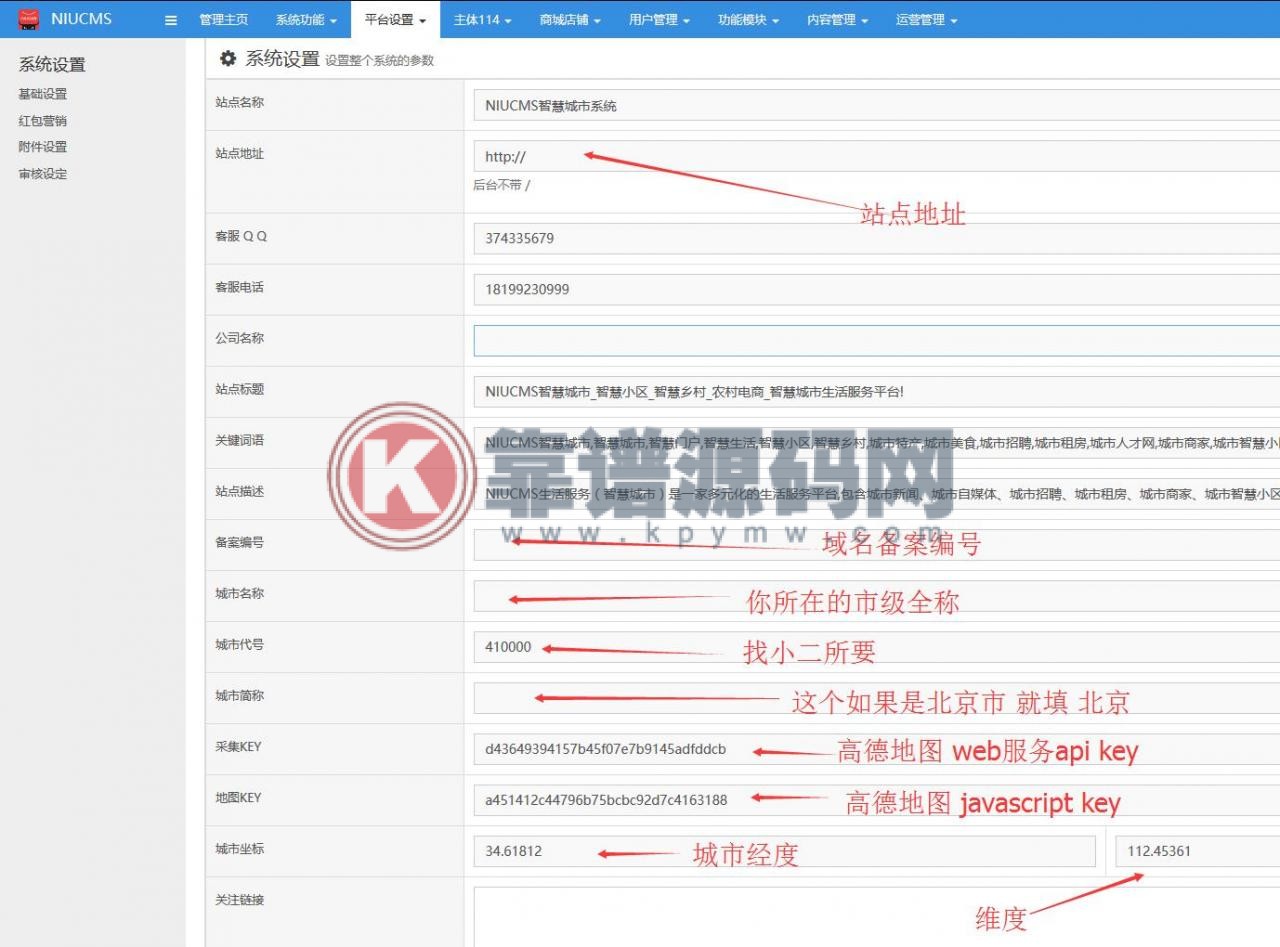Click the gear icon beside 系统设置 heading

pyautogui.click(x=228, y=58)
